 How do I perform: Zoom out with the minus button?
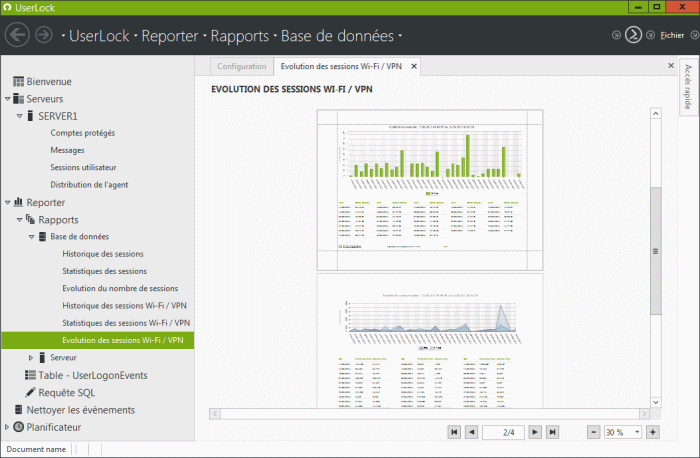pyautogui.click(x=593, y=432)
